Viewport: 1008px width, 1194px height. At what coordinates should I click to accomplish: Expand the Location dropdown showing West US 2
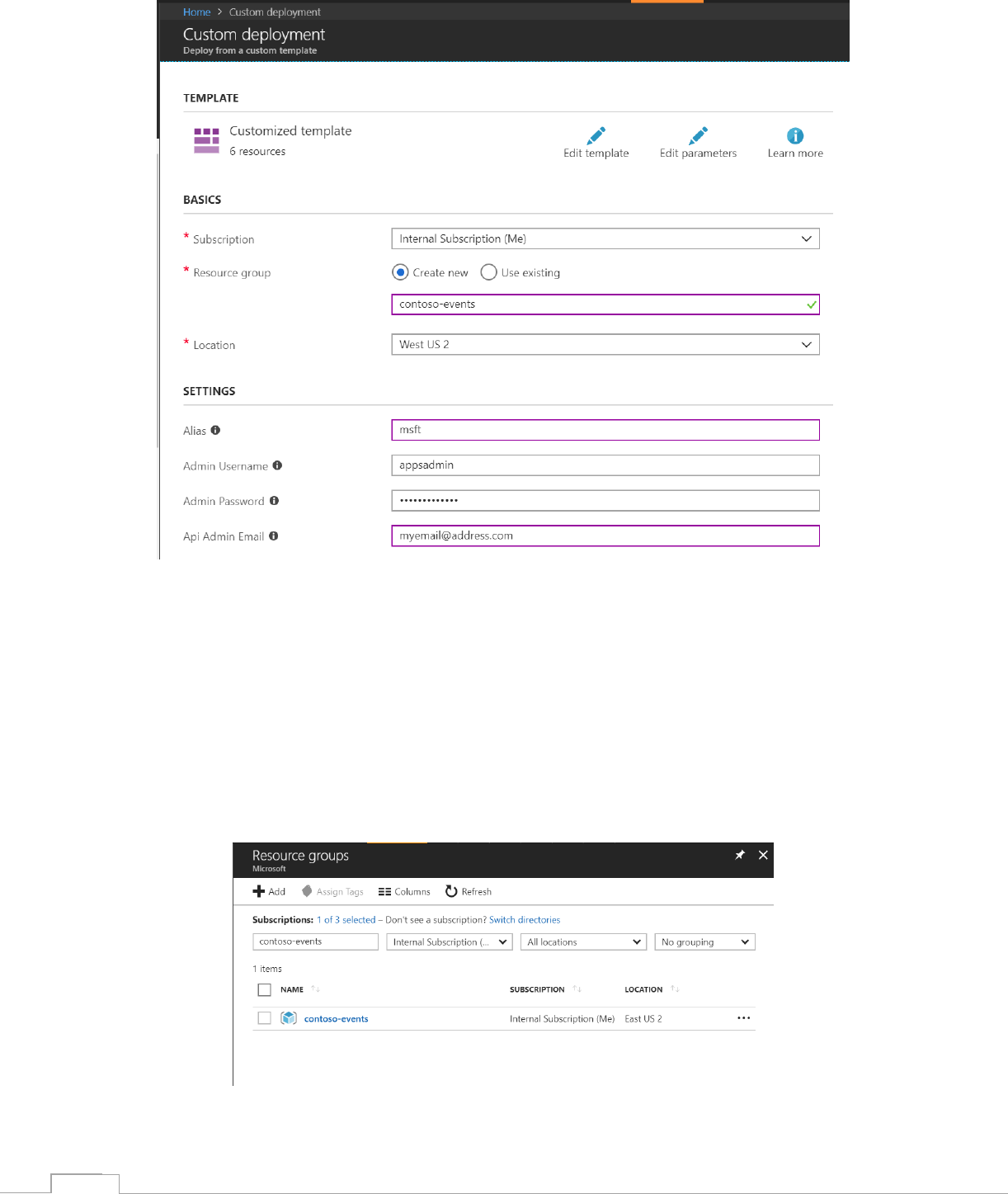[605, 344]
